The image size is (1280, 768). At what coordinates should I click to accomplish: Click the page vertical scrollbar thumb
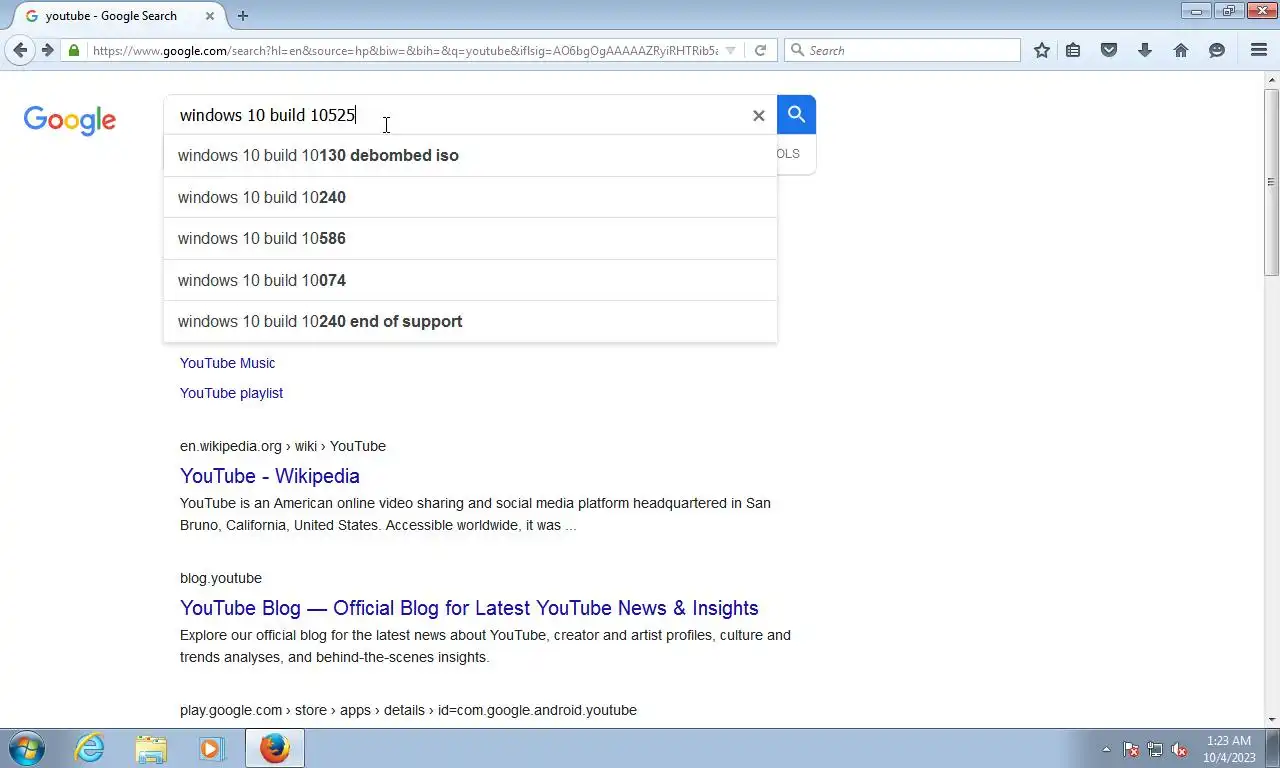(1272, 182)
